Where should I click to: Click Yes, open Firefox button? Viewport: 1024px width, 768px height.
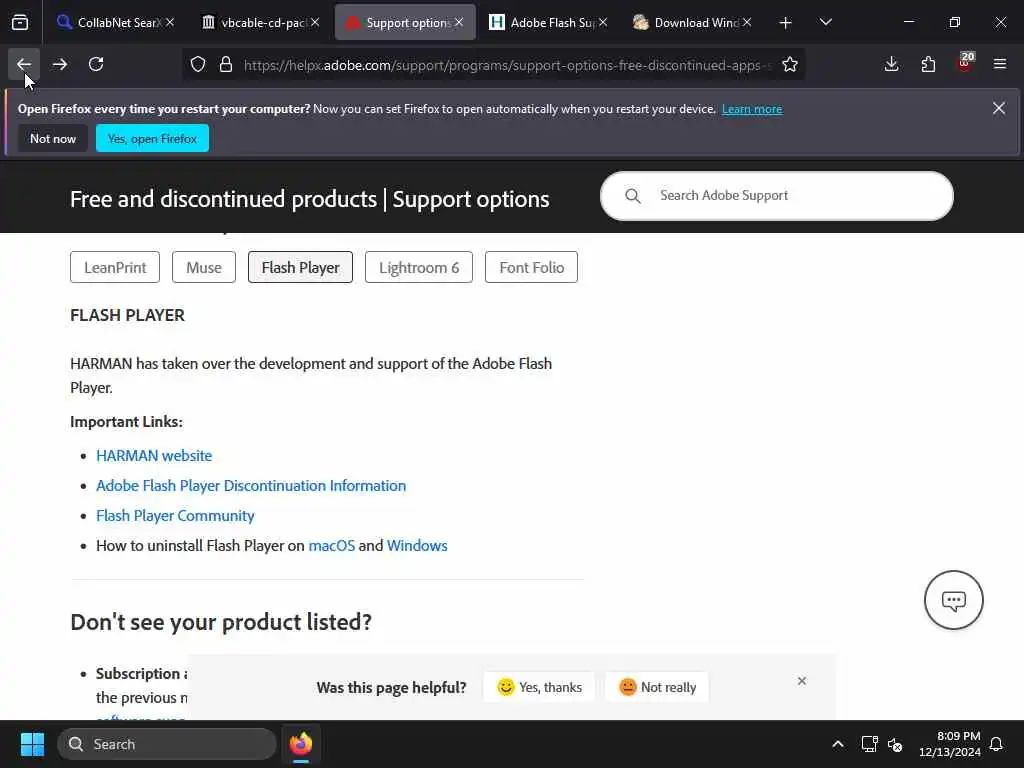point(152,138)
